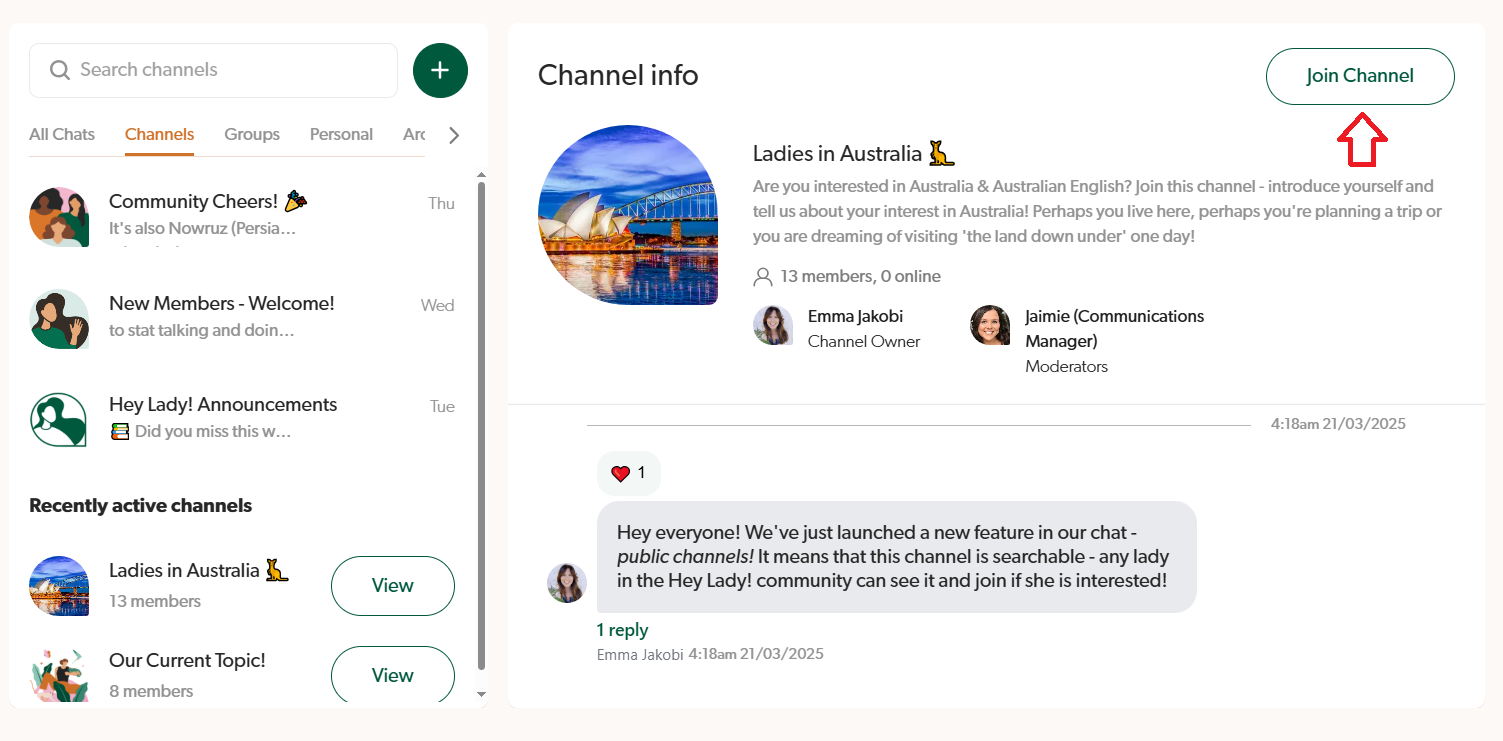This screenshot has width=1503, height=741.
Task: View the Ladies in Australia channel
Action: pyautogui.click(x=393, y=586)
